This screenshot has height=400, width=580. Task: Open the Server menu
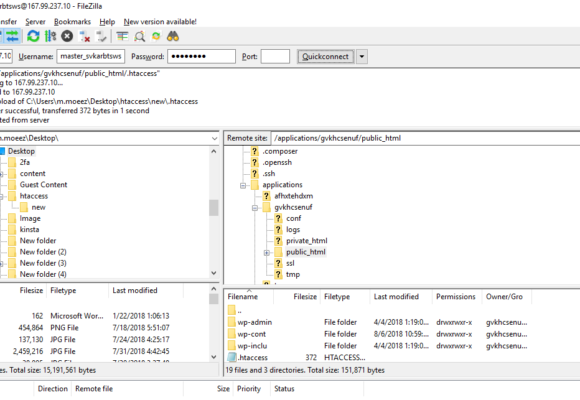35,22
